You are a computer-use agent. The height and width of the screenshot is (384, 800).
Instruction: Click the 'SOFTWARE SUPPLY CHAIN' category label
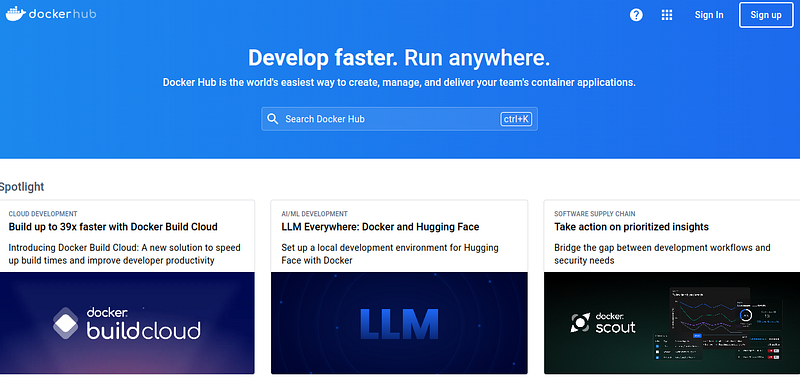click(x=594, y=214)
